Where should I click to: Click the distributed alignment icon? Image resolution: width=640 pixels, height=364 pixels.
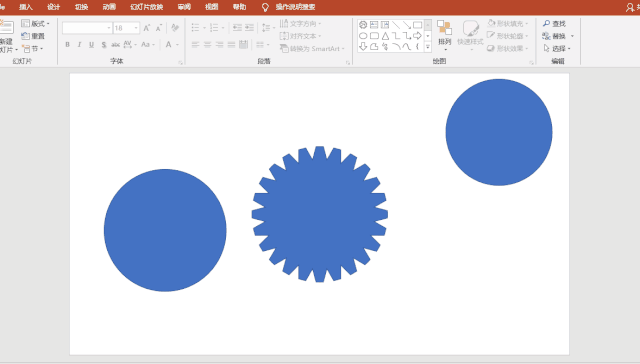tap(244, 44)
